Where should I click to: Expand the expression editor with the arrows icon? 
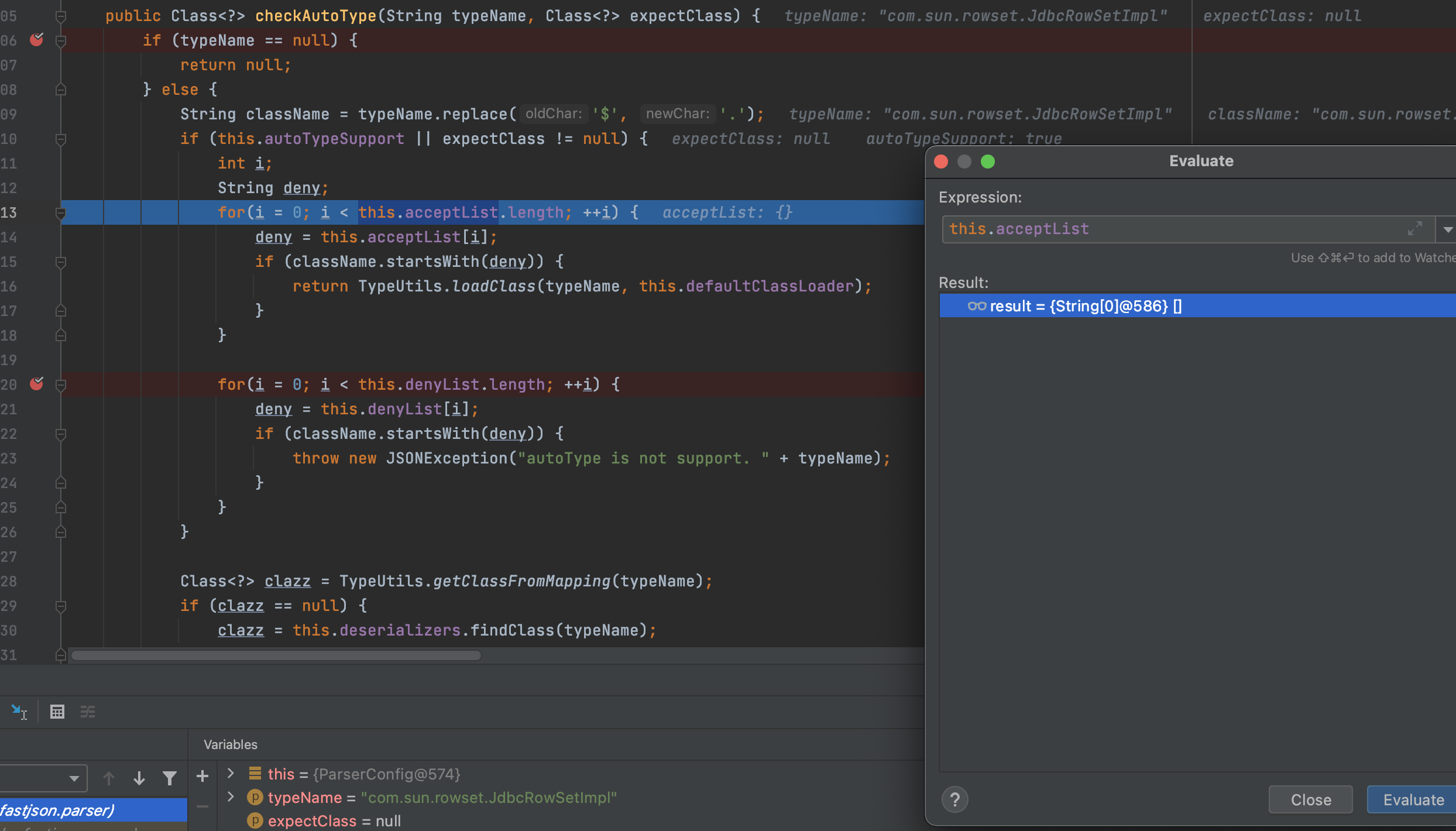point(1415,229)
